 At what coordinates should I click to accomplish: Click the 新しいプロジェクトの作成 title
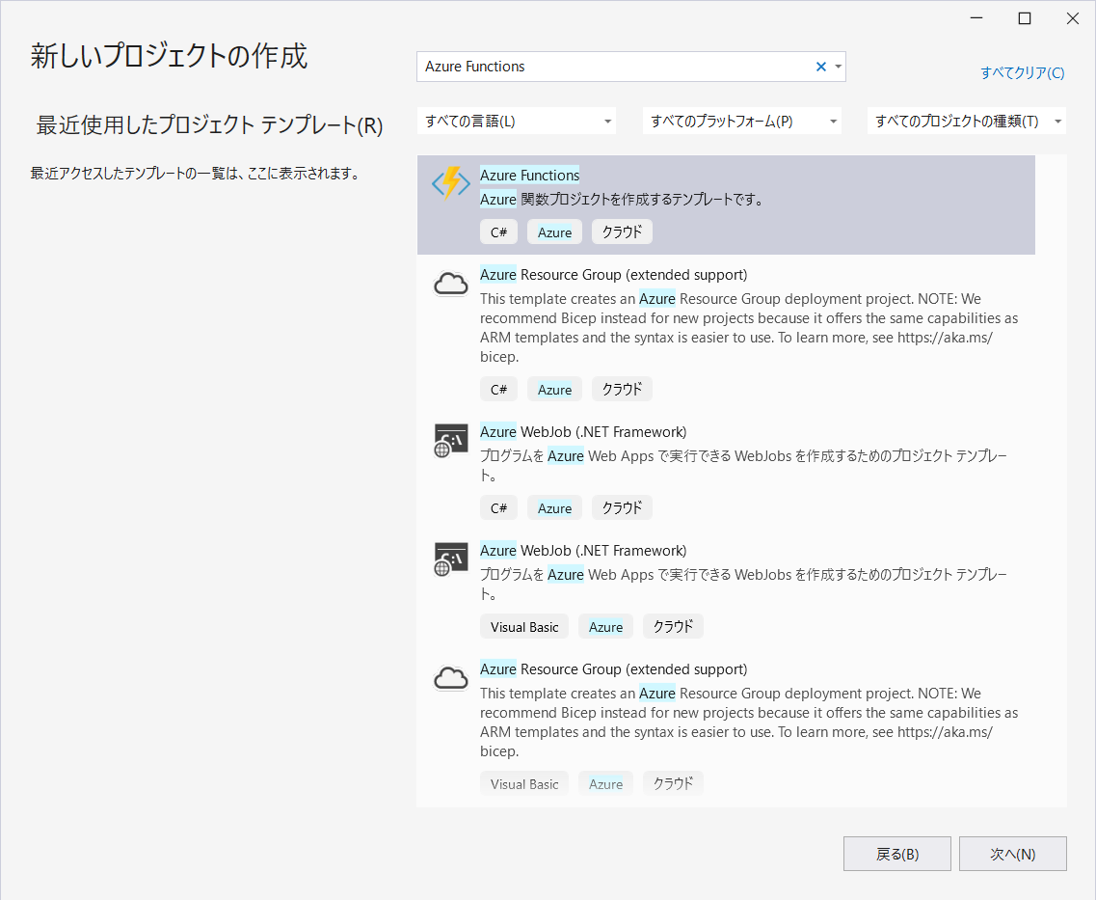point(169,56)
